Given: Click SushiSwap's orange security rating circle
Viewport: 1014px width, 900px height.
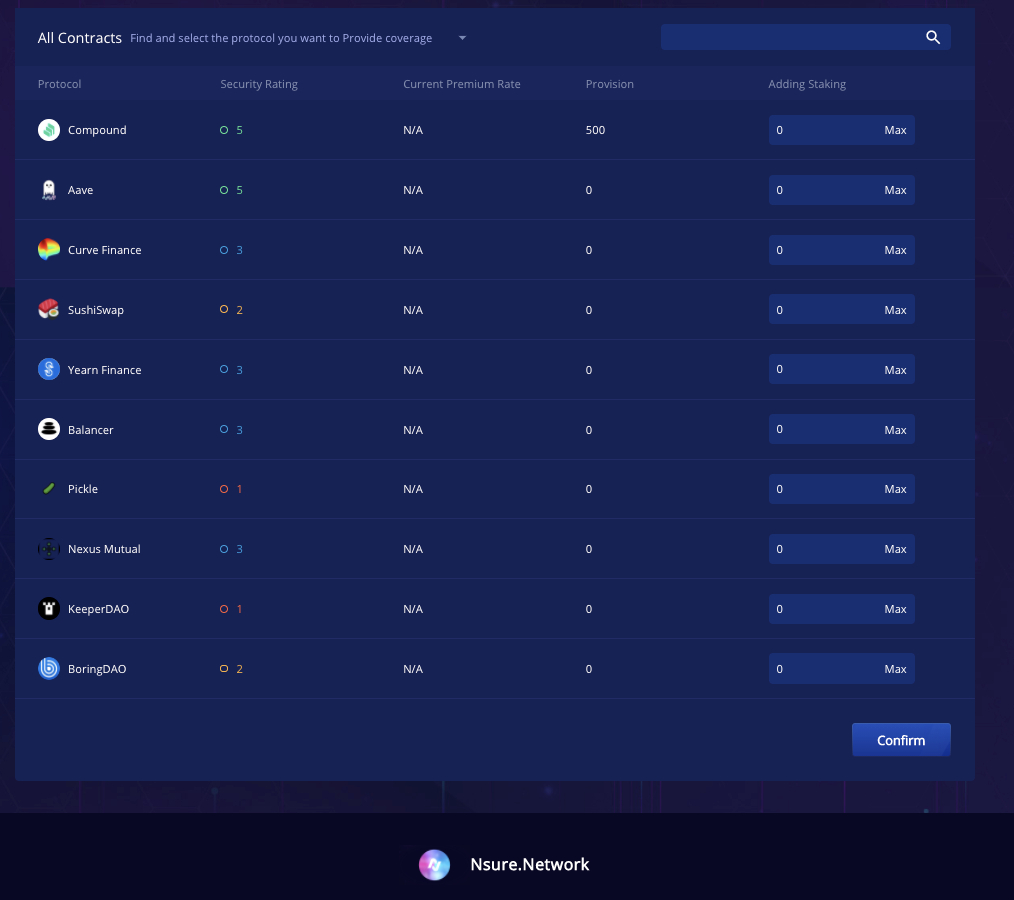Looking at the screenshot, I should [x=224, y=309].
